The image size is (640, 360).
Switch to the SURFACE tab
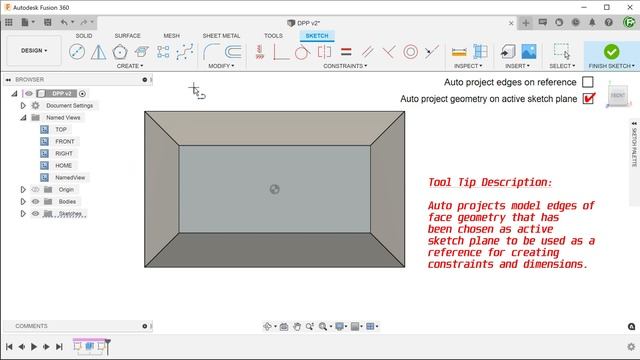coord(127,36)
